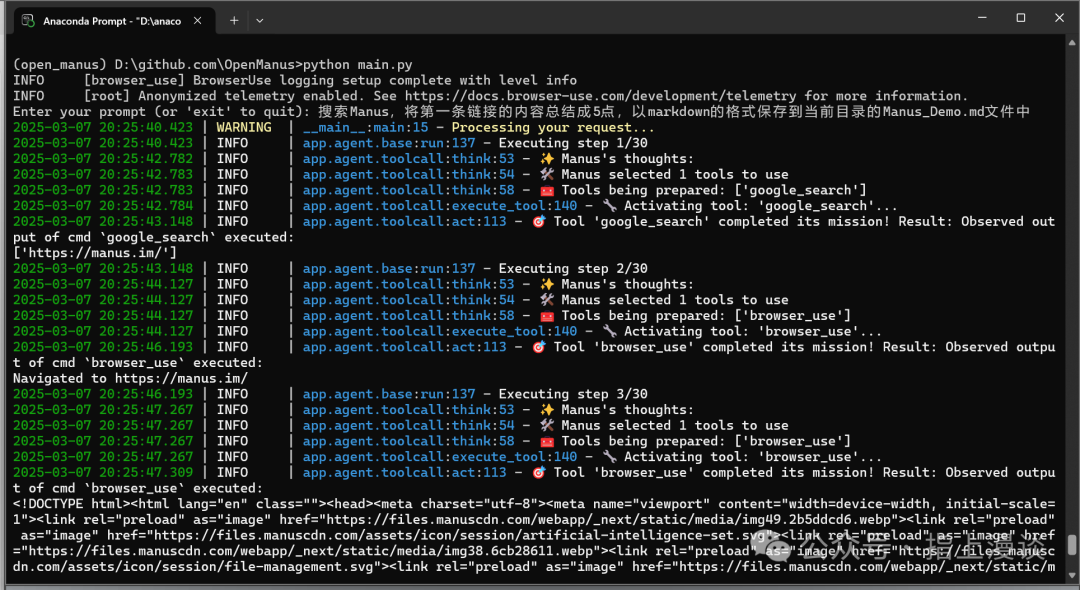
Task: Click the terminal vertical scrollbar thumb
Action: tap(1072, 544)
